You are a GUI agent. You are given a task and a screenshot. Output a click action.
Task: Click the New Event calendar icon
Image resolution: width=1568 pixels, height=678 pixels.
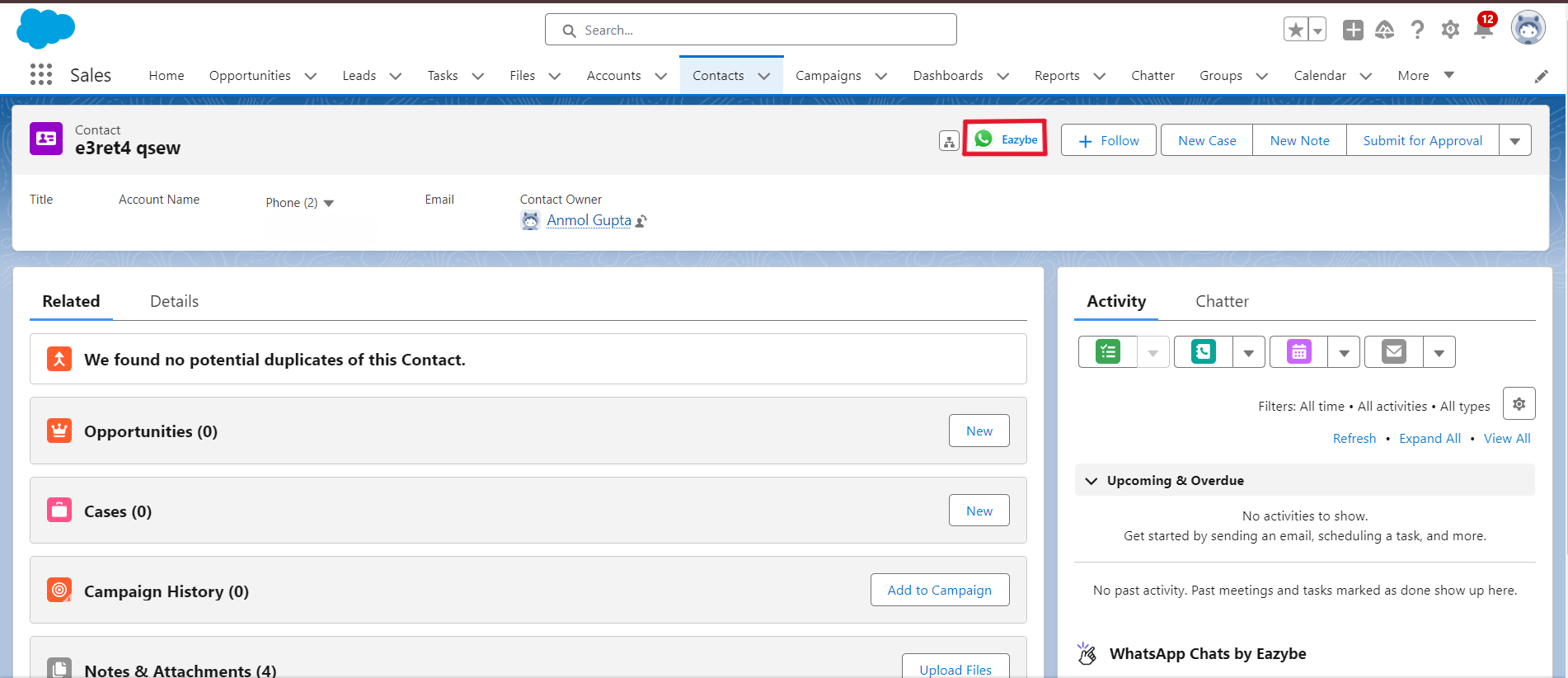[x=1298, y=351]
